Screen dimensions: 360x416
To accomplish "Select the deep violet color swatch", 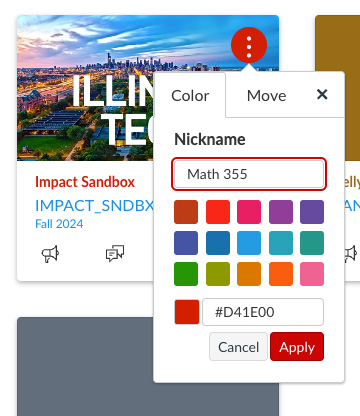I will click(312, 212).
